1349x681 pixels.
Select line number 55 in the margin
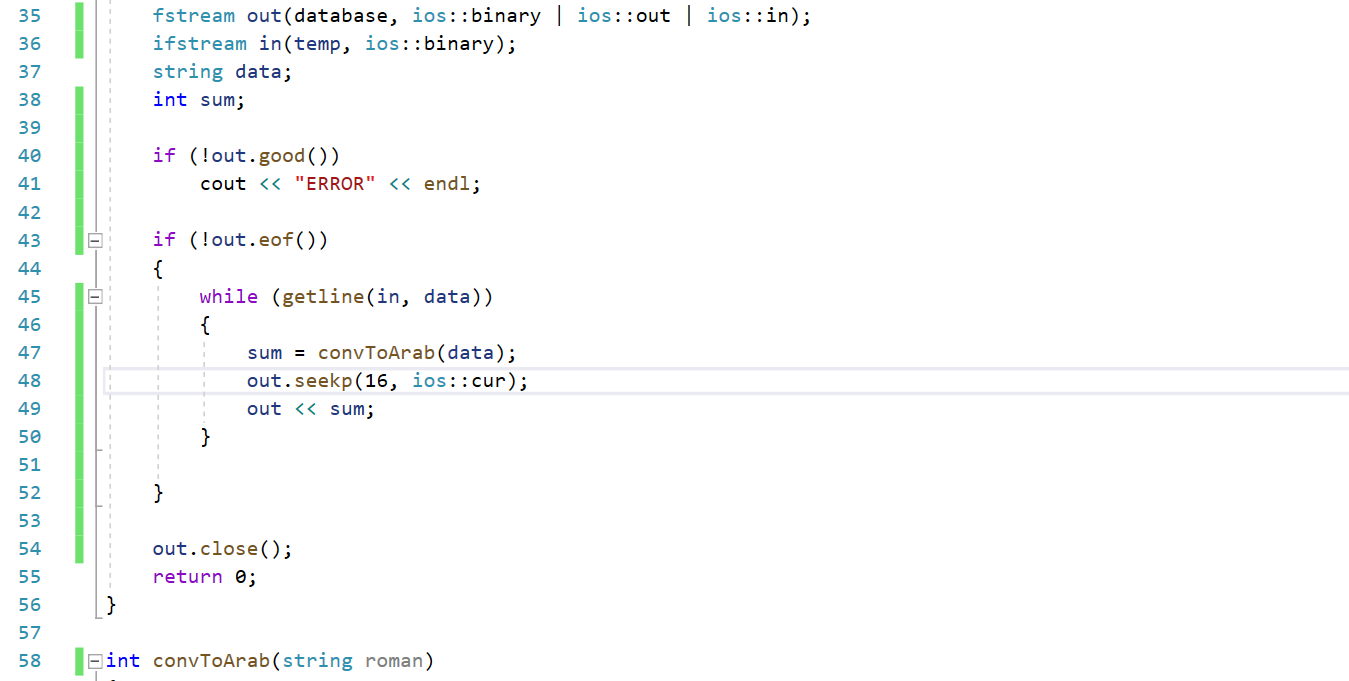(30, 576)
